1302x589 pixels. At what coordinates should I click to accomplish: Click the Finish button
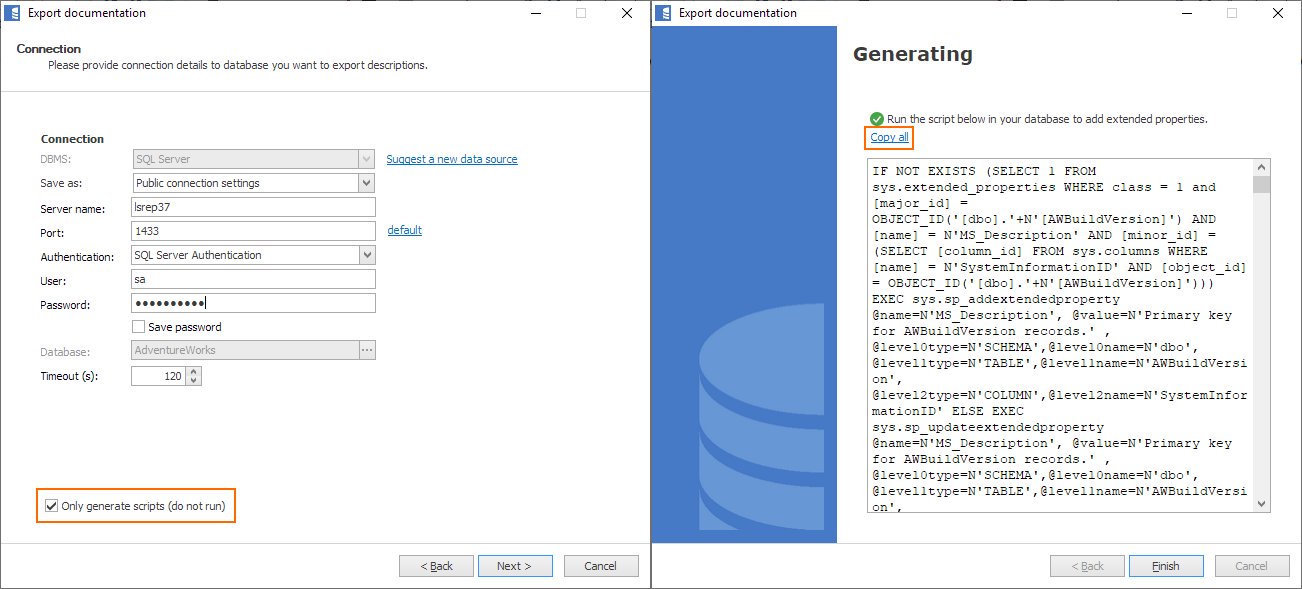pyautogui.click(x=1165, y=566)
